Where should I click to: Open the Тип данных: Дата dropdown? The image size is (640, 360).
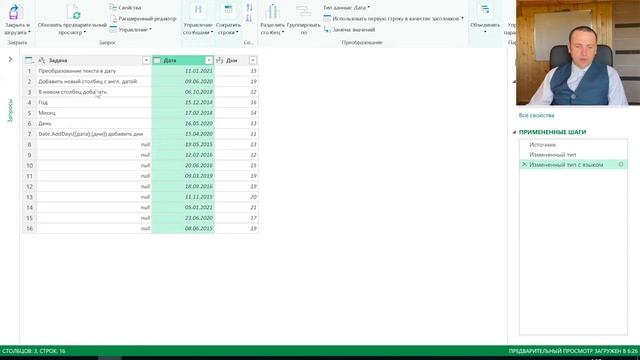[x=346, y=7]
